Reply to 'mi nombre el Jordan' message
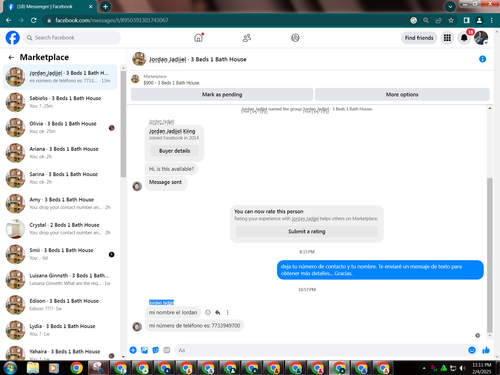The image size is (500, 375). (x=218, y=312)
